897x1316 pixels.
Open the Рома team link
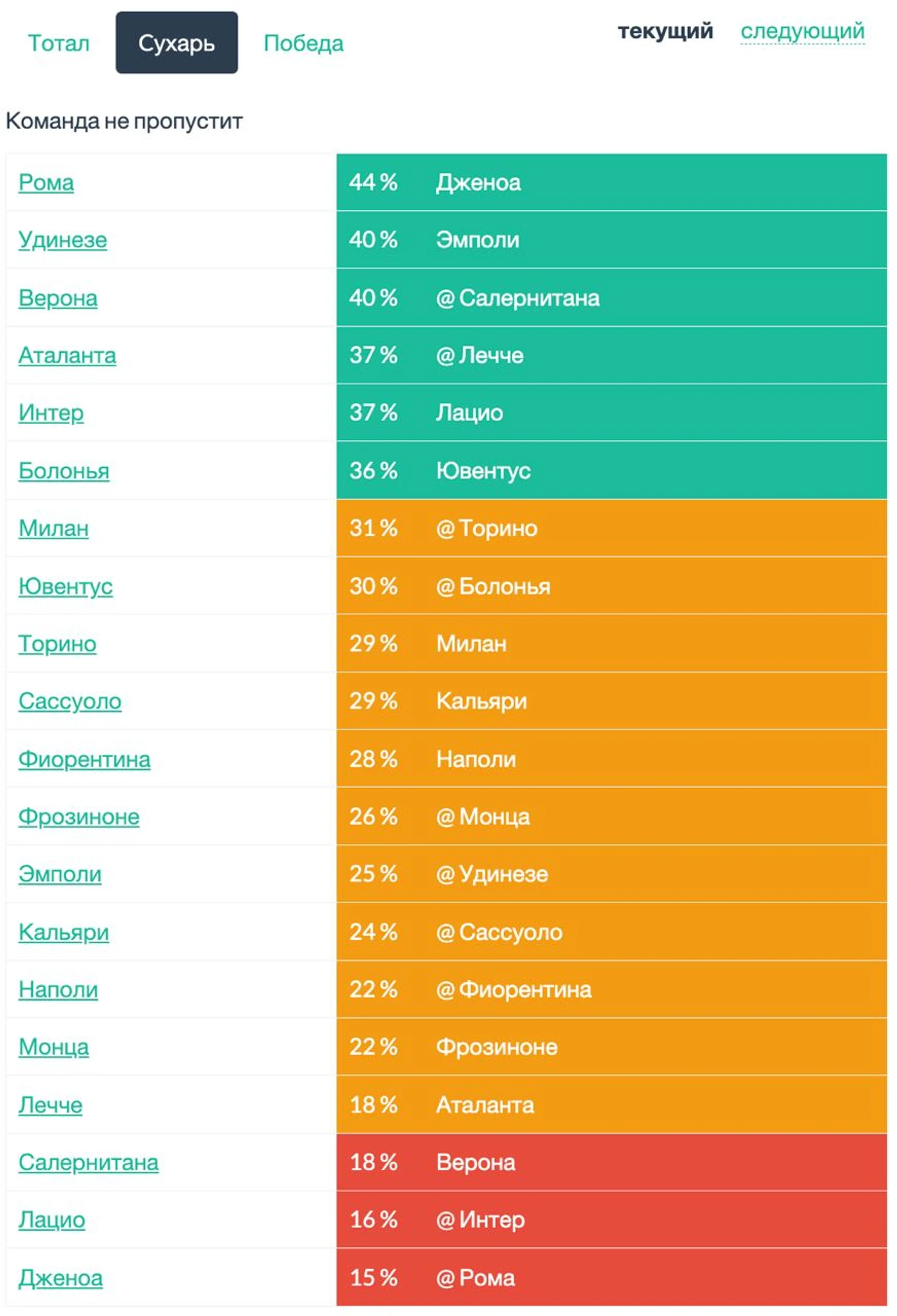46,183
